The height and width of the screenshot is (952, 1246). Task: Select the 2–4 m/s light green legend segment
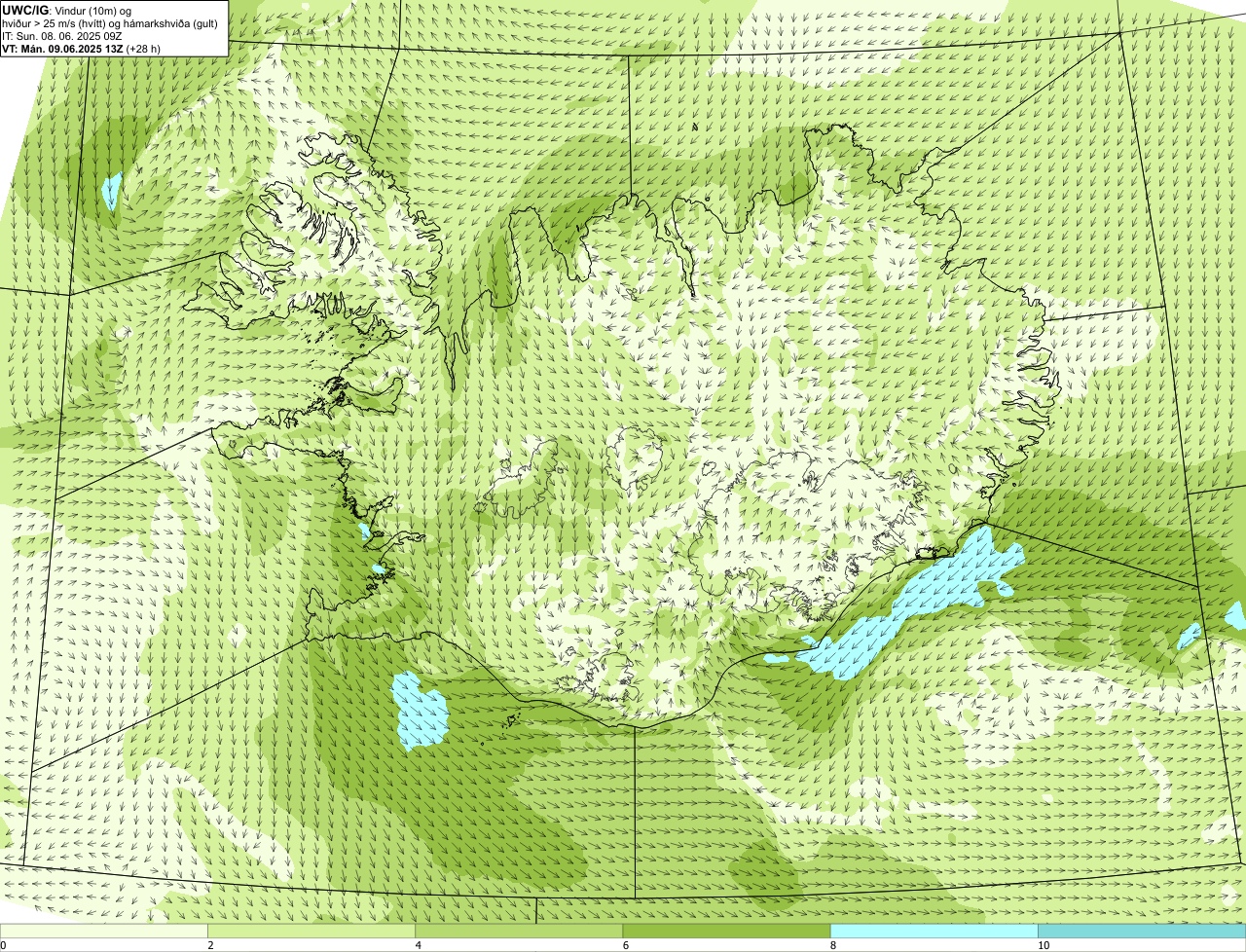[x=311, y=932]
